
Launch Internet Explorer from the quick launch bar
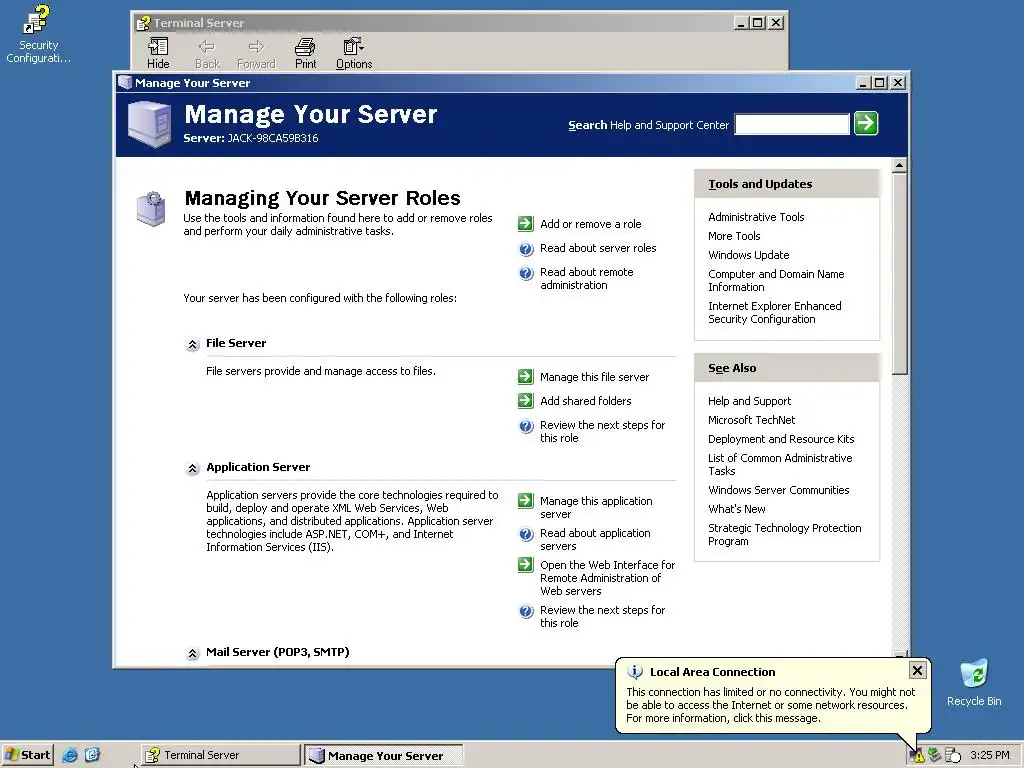click(x=70, y=755)
